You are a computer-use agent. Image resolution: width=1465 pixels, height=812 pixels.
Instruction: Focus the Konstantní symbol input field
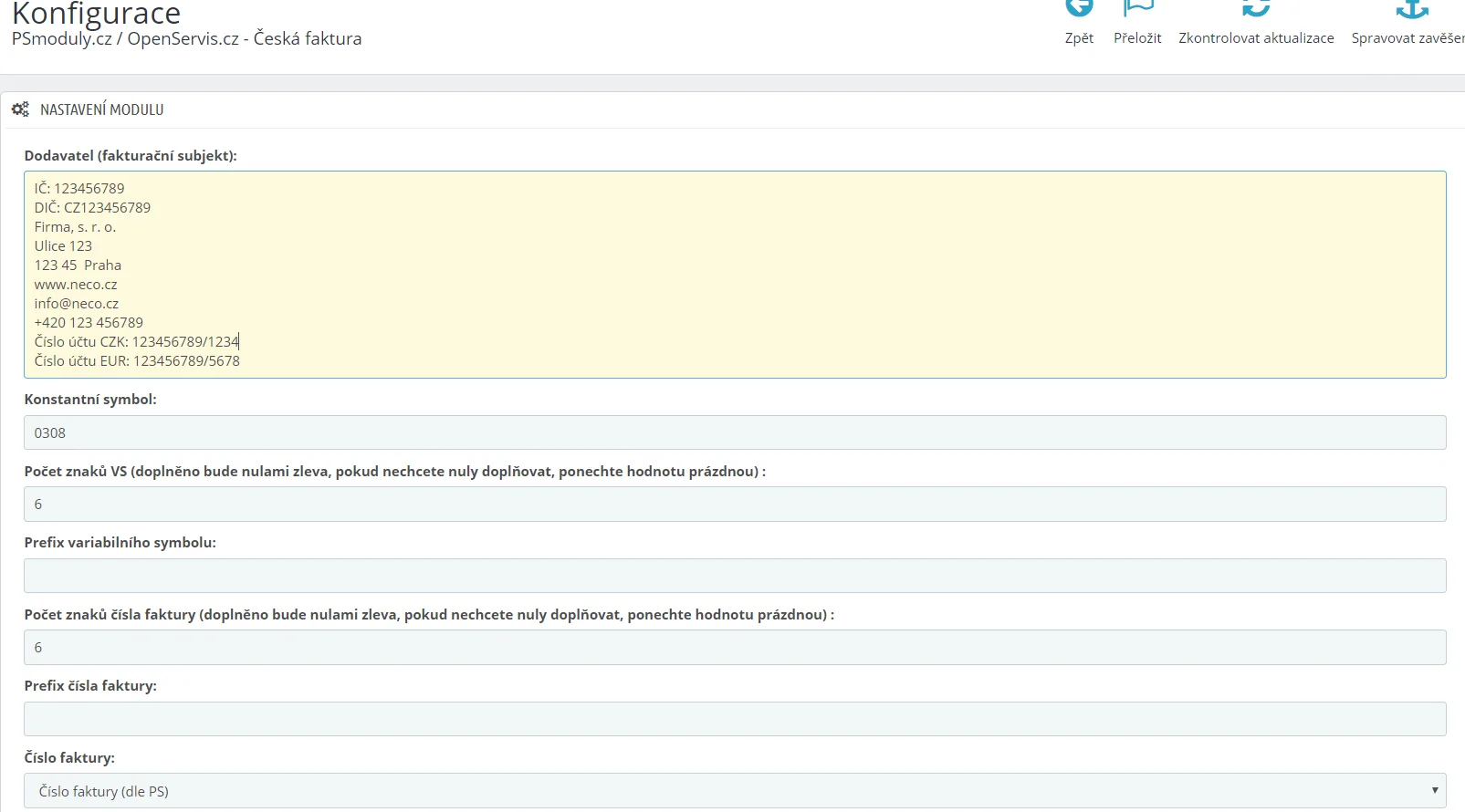point(734,432)
